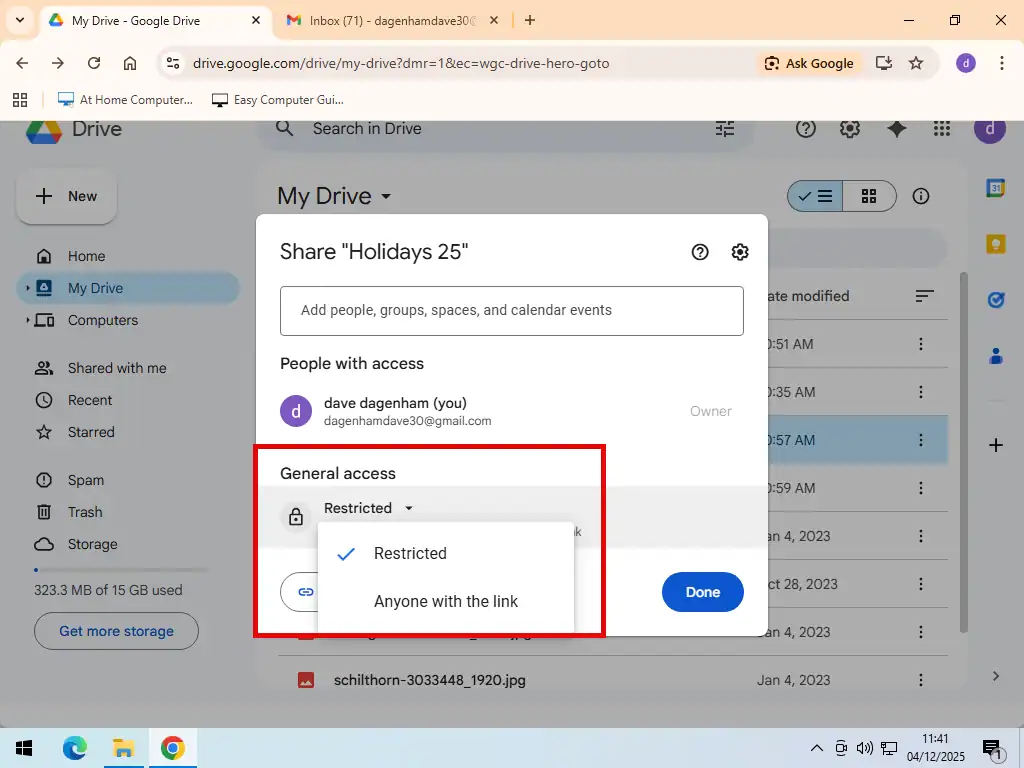Open share dialog settings gear
The height and width of the screenshot is (768, 1024).
click(x=740, y=252)
